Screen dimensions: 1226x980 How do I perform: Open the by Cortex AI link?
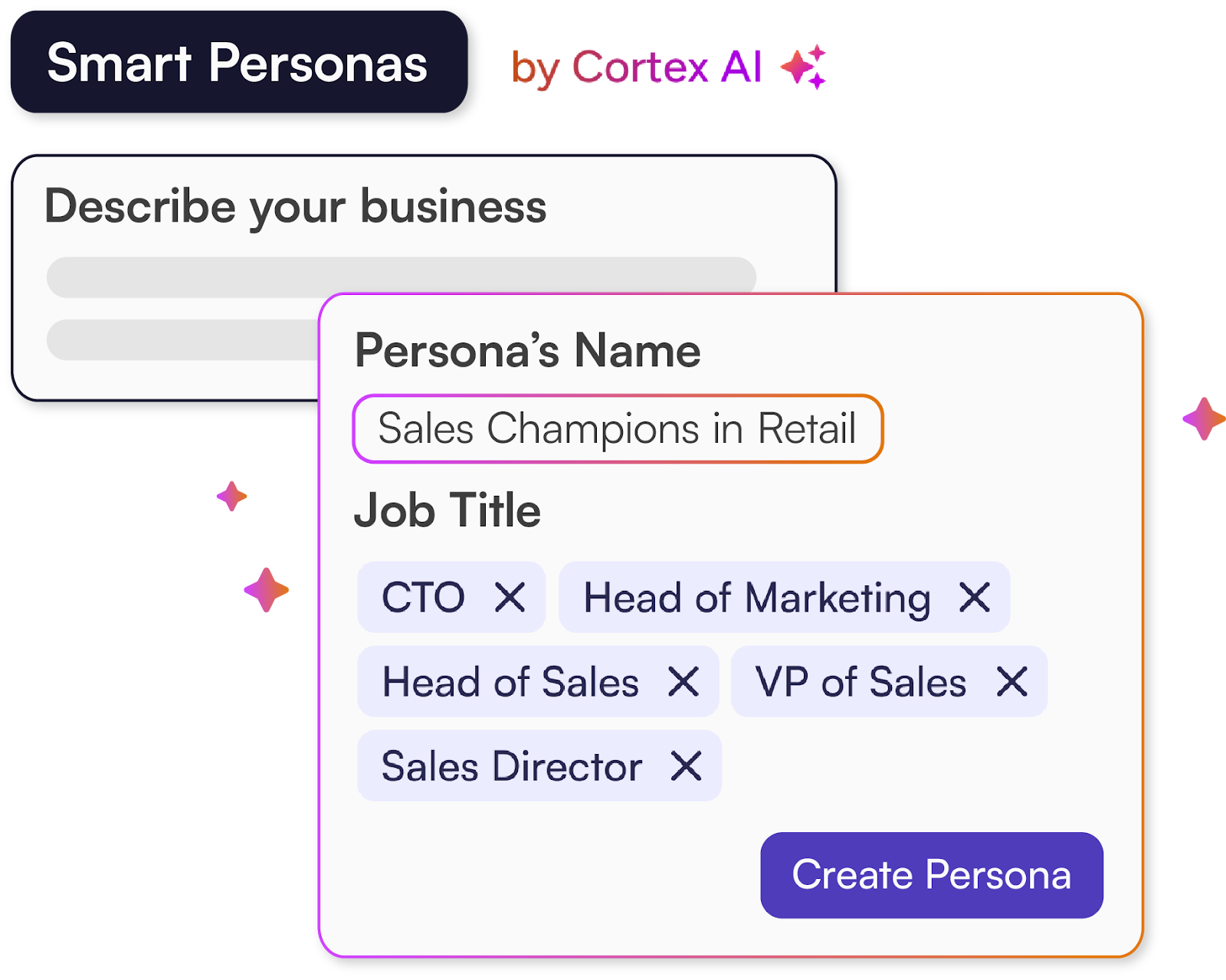click(636, 67)
